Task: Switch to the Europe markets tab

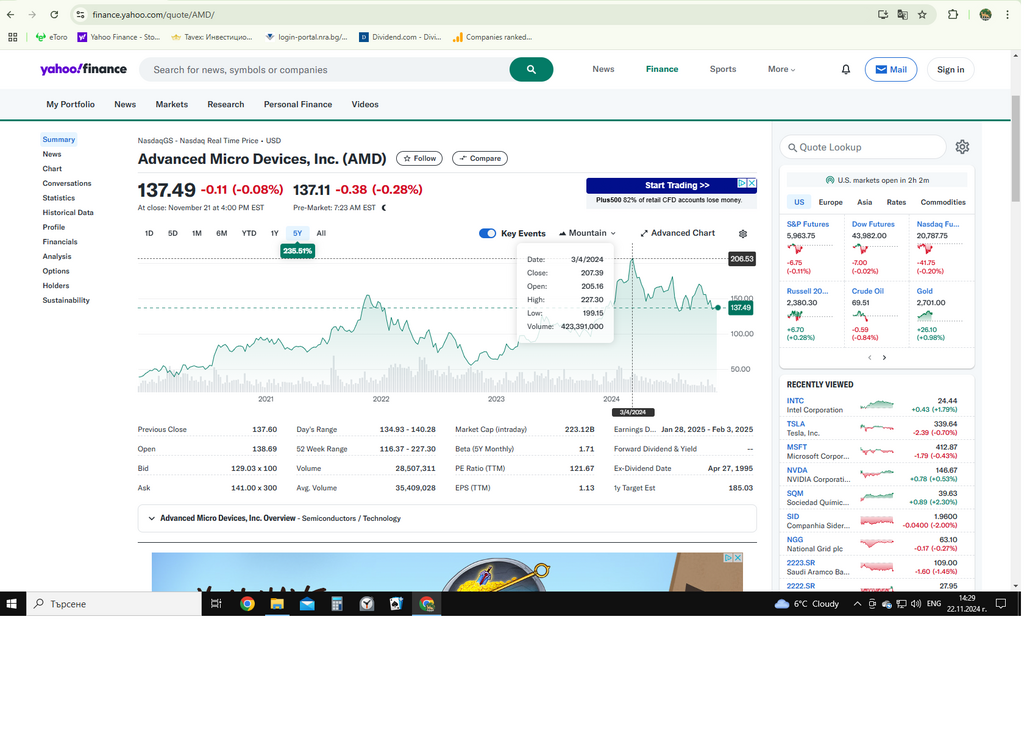Action: pyautogui.click(x=830, y=203)
